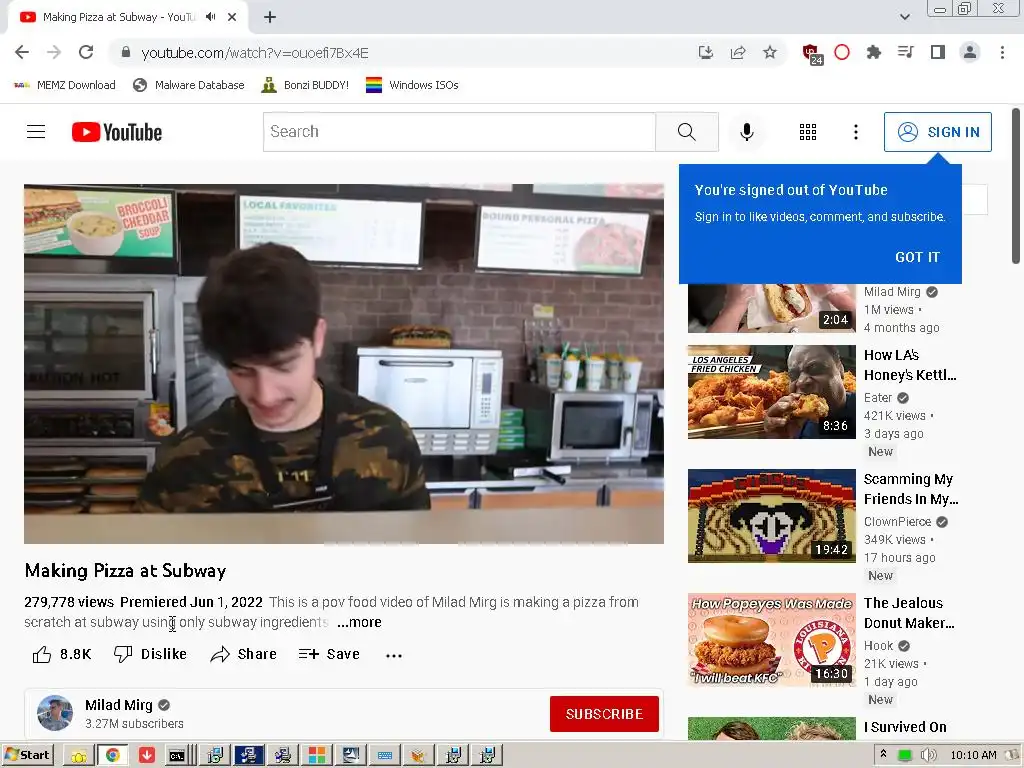Screen dimensions: 1024x768
Task: Dislike the Making Pizza video
Action: (x=150, y=654)
